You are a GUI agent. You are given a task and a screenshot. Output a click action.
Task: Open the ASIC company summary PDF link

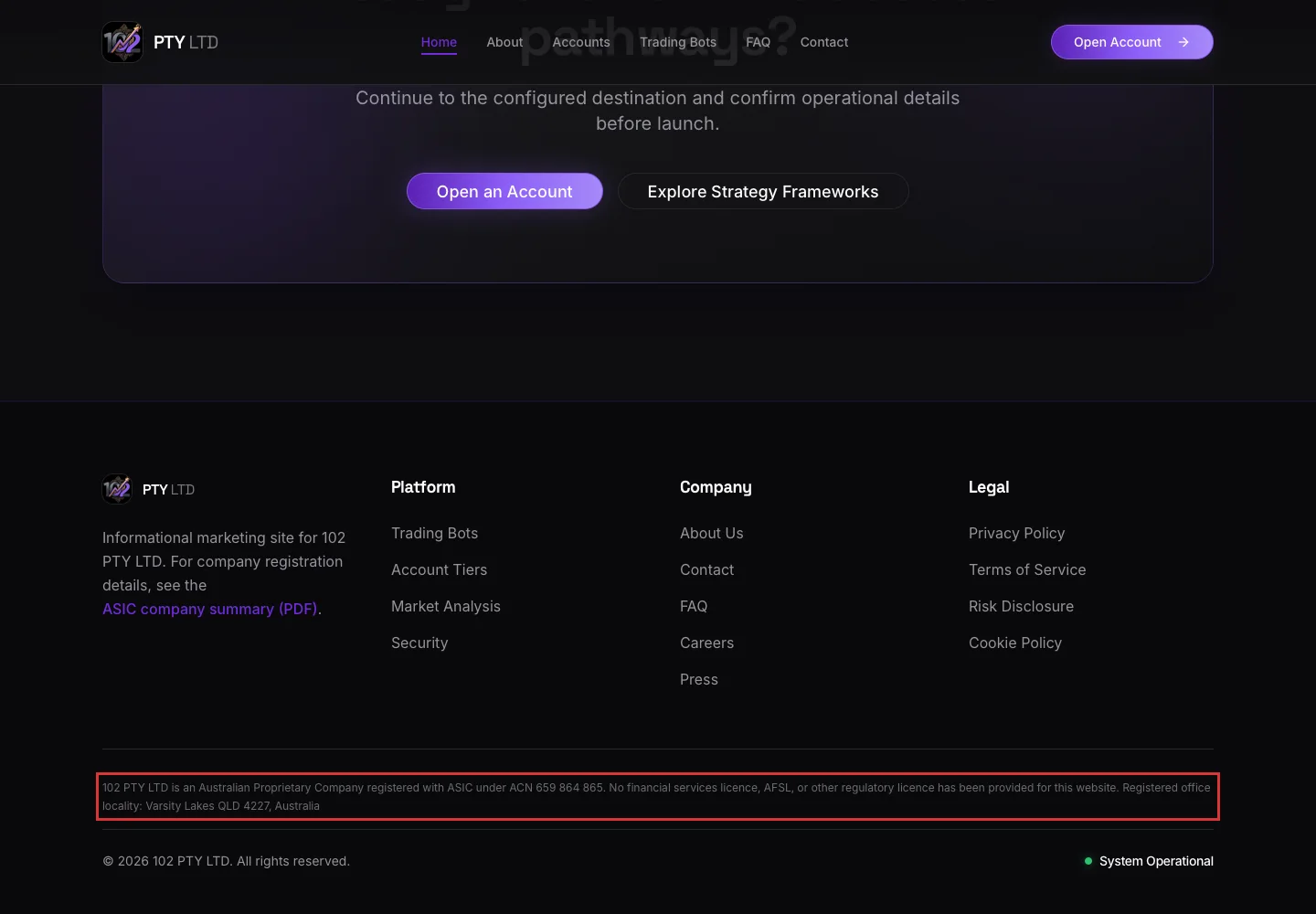[210, 609]
